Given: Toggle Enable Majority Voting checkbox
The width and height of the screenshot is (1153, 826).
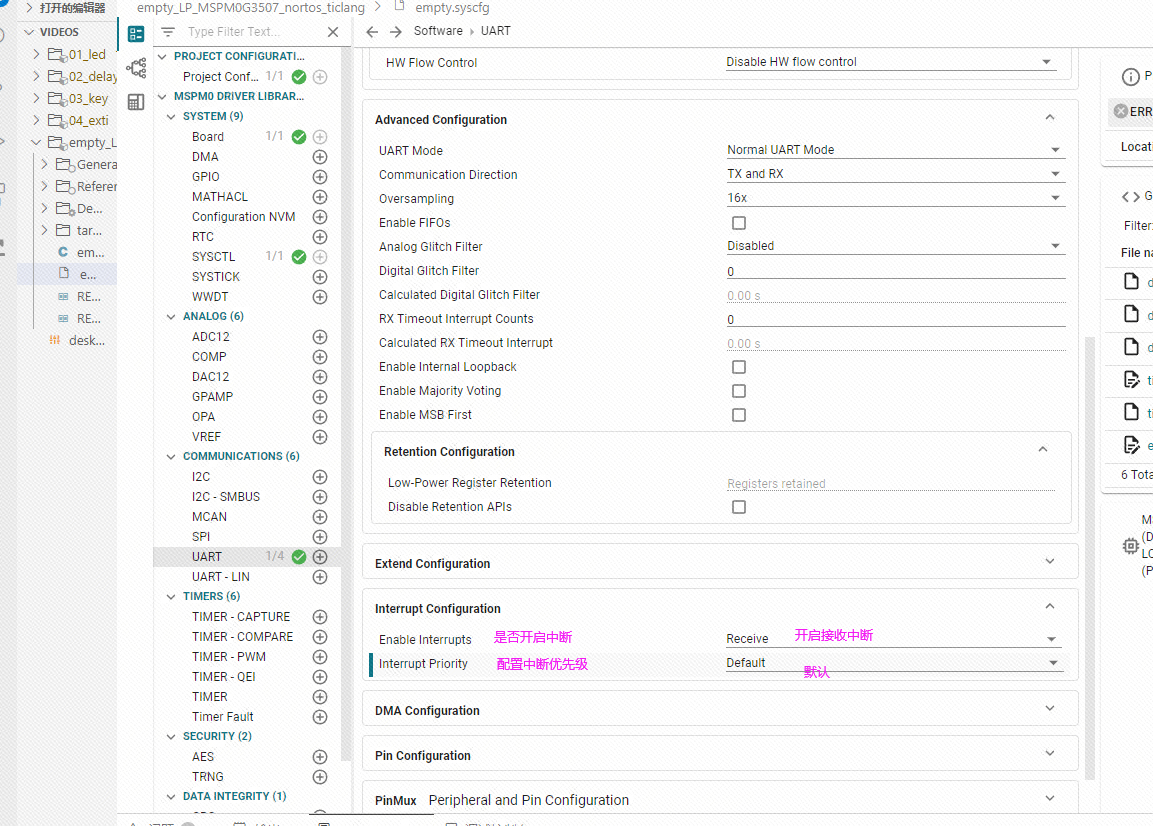Looking at the screenshot, I should 739,391.
